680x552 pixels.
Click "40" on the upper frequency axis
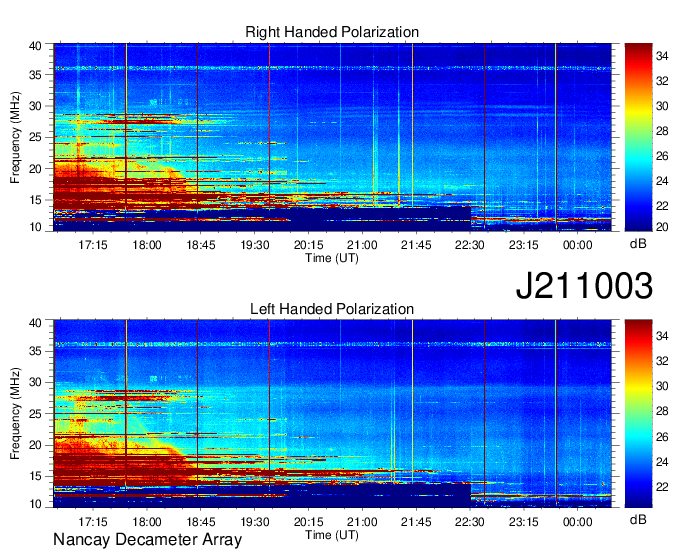tap(35, 46)
